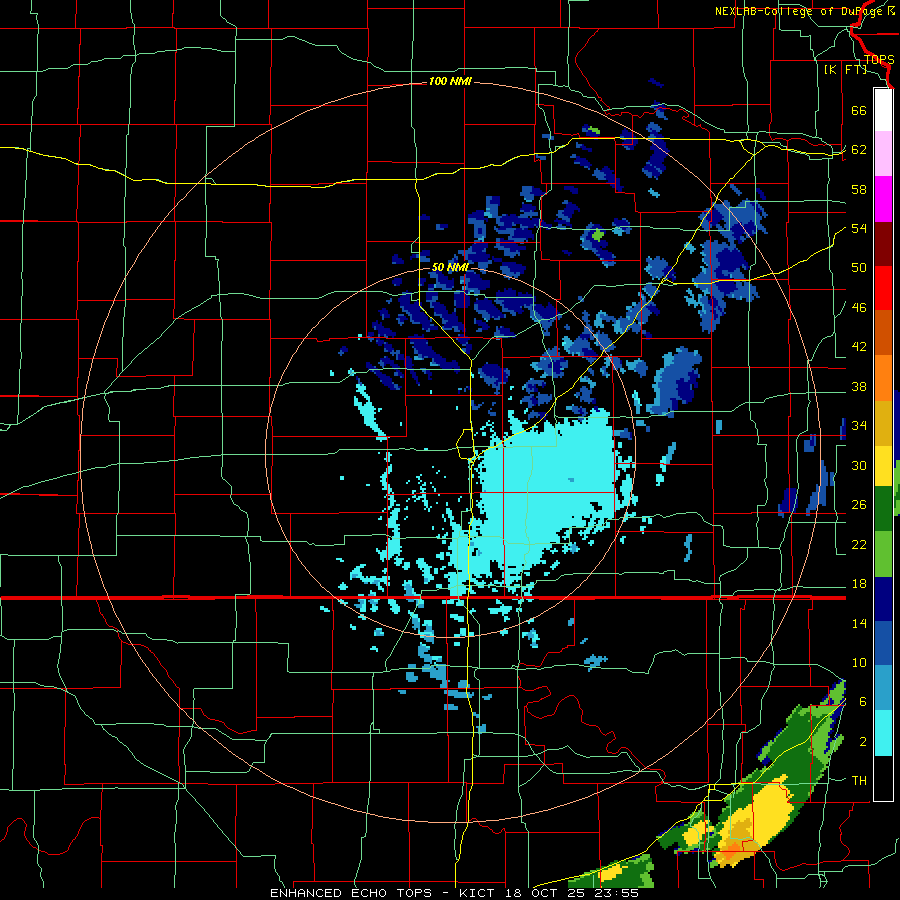Viewport: 900px width, 900px height.
Task: Click the "100 NMI" range ring label
Action: 450,82
